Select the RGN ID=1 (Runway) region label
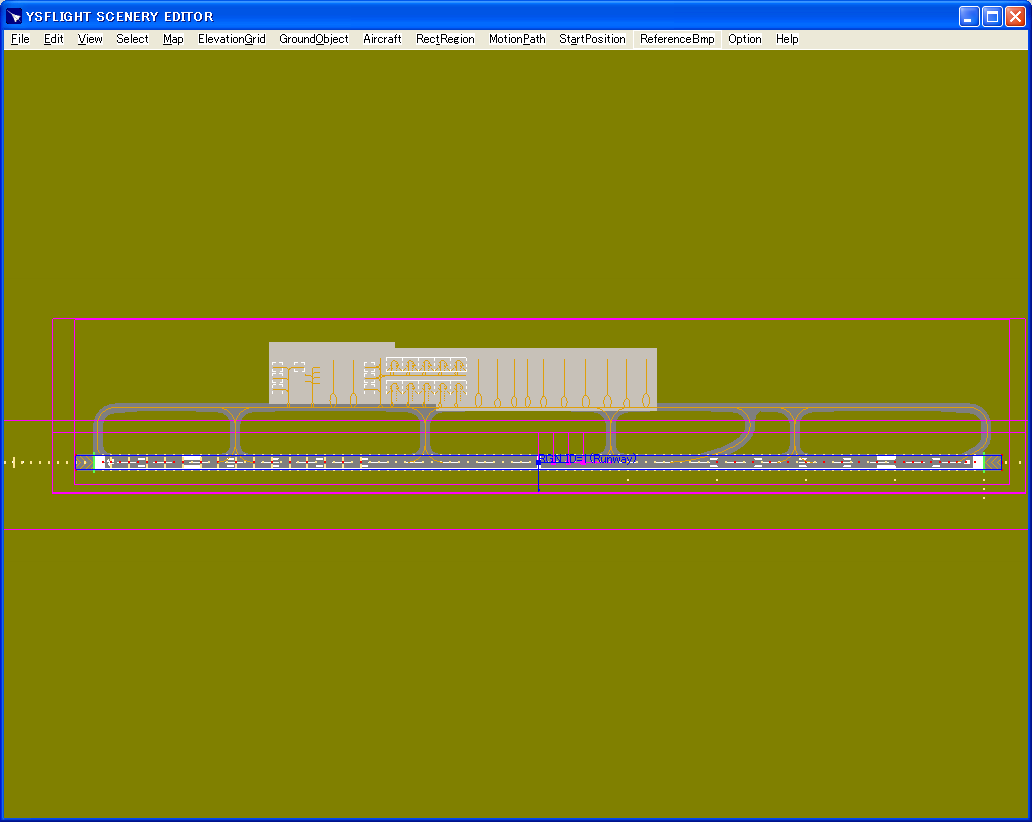Viewport: 1032px width, 822px height. [587, 459]
